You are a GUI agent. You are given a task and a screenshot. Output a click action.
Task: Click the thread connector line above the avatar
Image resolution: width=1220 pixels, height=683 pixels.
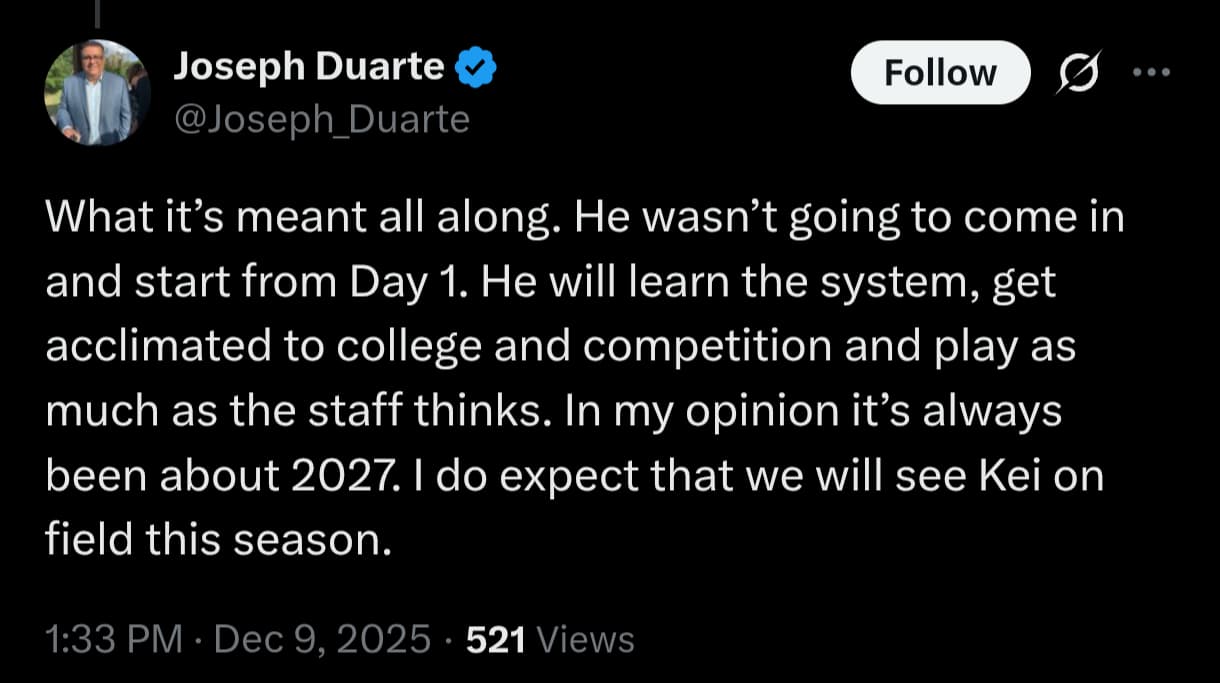point(97,12)
